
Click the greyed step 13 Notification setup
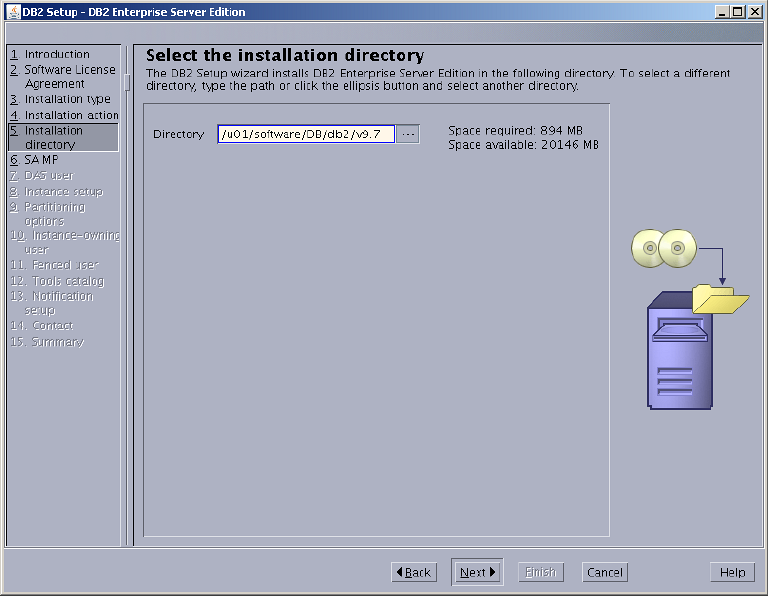coord(52,303)
